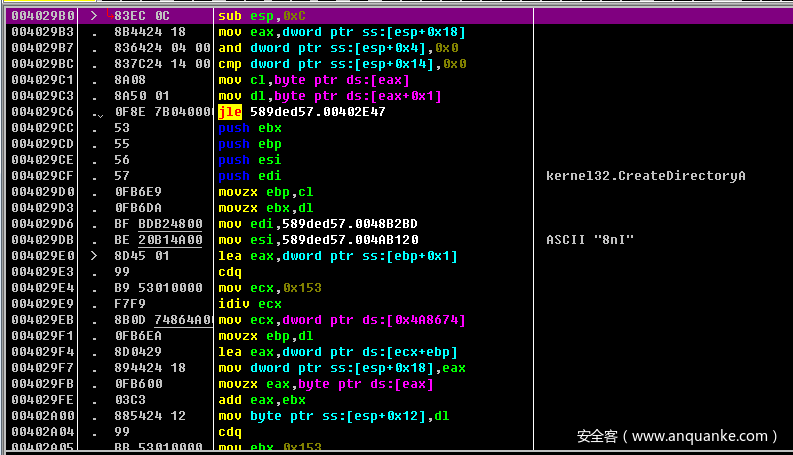The height and width of the screenshot is (455, 793).
Task: Click the kernel32.CreateDirectoryA comment
Action: point(646,176)
